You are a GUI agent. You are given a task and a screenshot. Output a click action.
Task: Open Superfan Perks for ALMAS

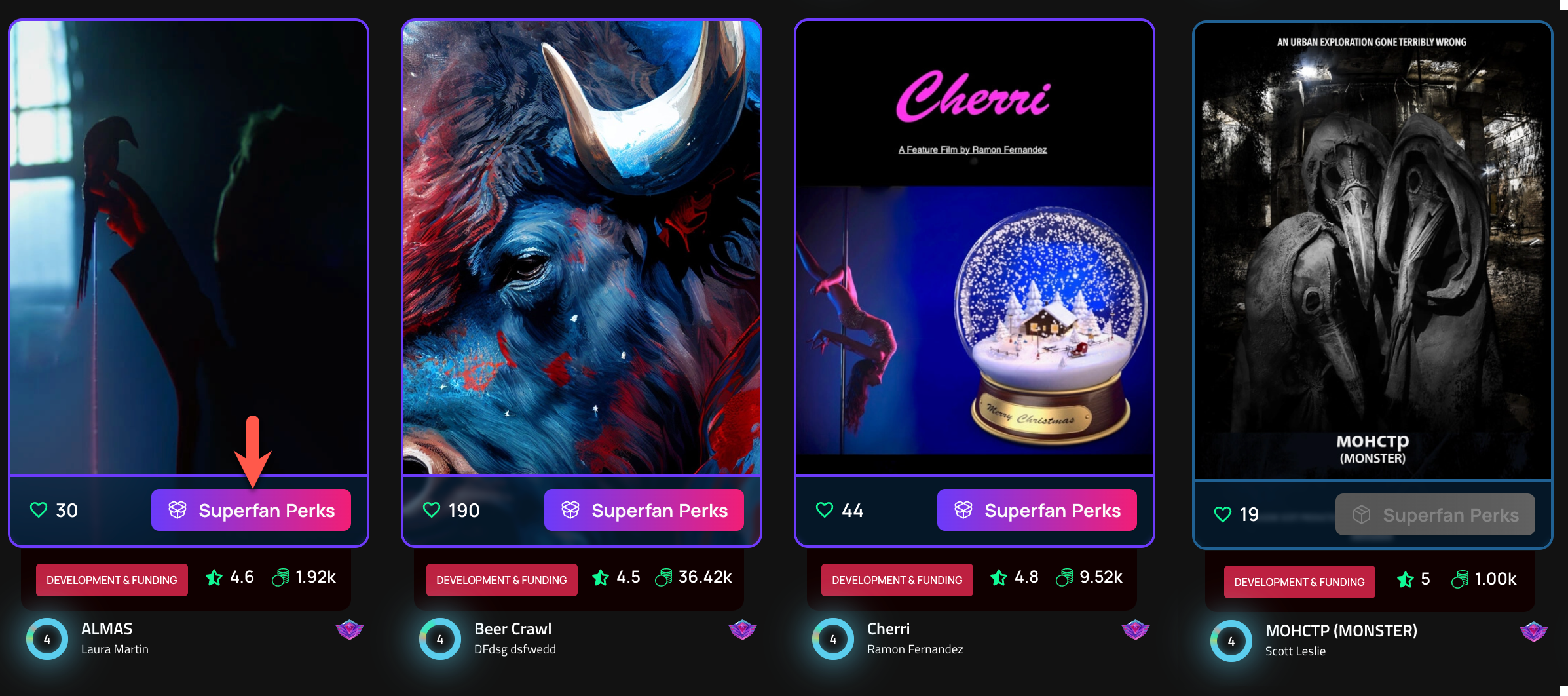click(251, 510)
